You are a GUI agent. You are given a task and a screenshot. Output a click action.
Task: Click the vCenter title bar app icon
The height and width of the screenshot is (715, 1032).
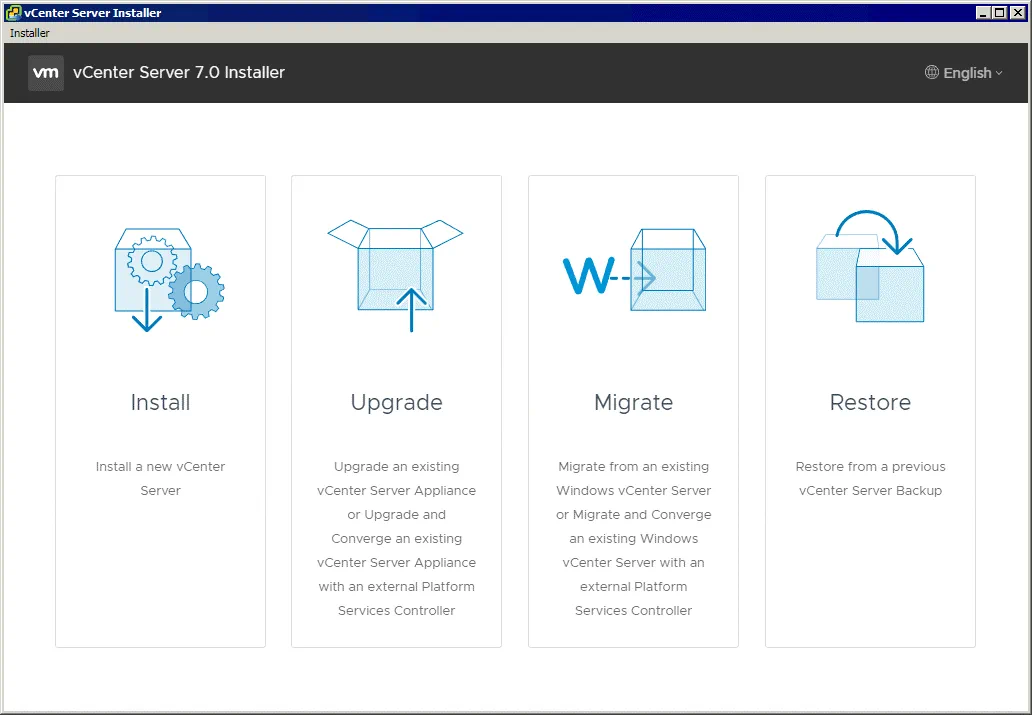[13, 13]
